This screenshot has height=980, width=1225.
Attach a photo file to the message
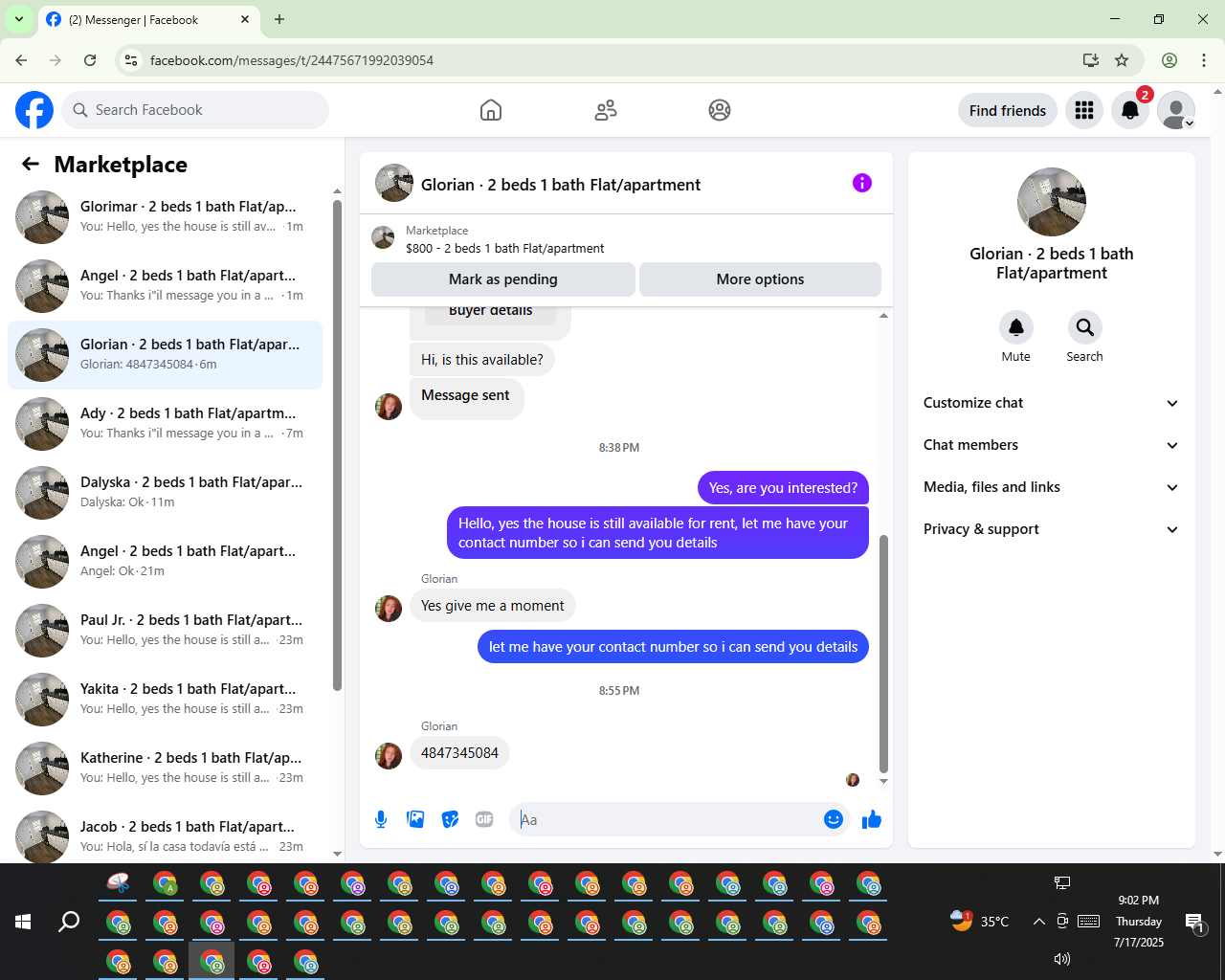click(x=415, y=819)
